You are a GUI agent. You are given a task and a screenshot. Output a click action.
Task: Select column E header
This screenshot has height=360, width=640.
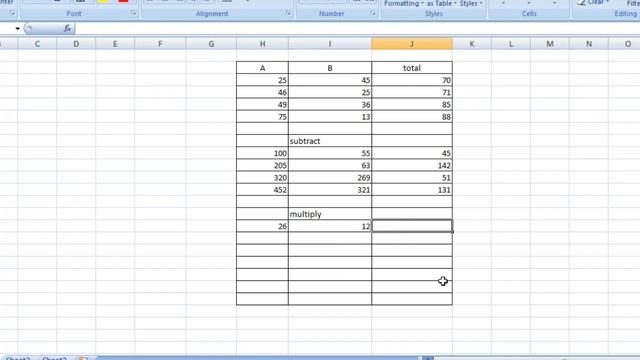(x=115, y=44)
